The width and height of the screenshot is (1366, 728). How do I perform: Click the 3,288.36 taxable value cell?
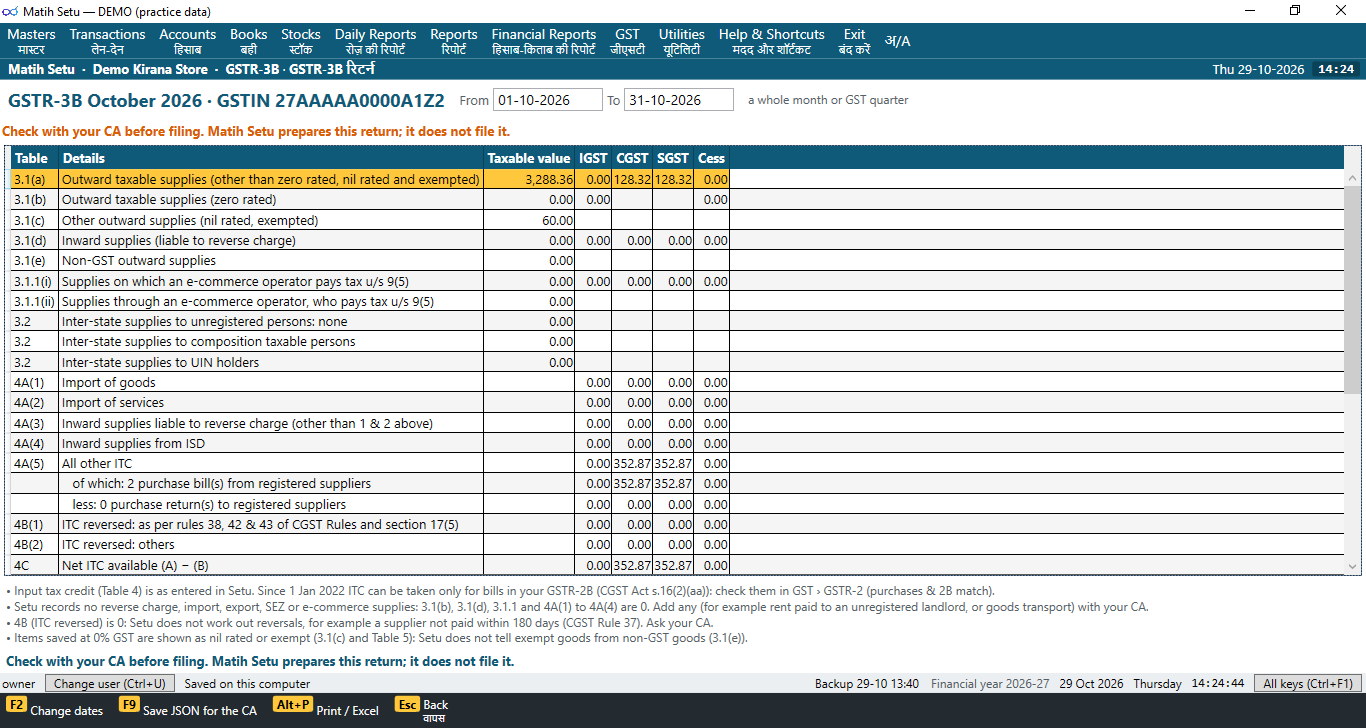530,179
